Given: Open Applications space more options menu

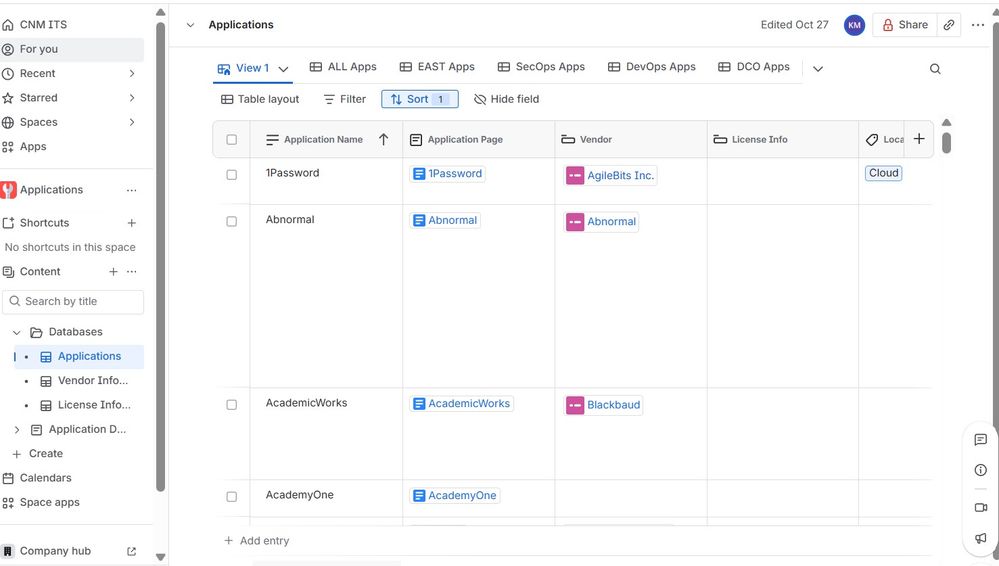Looking at the screenshot, I should [131, 190].
